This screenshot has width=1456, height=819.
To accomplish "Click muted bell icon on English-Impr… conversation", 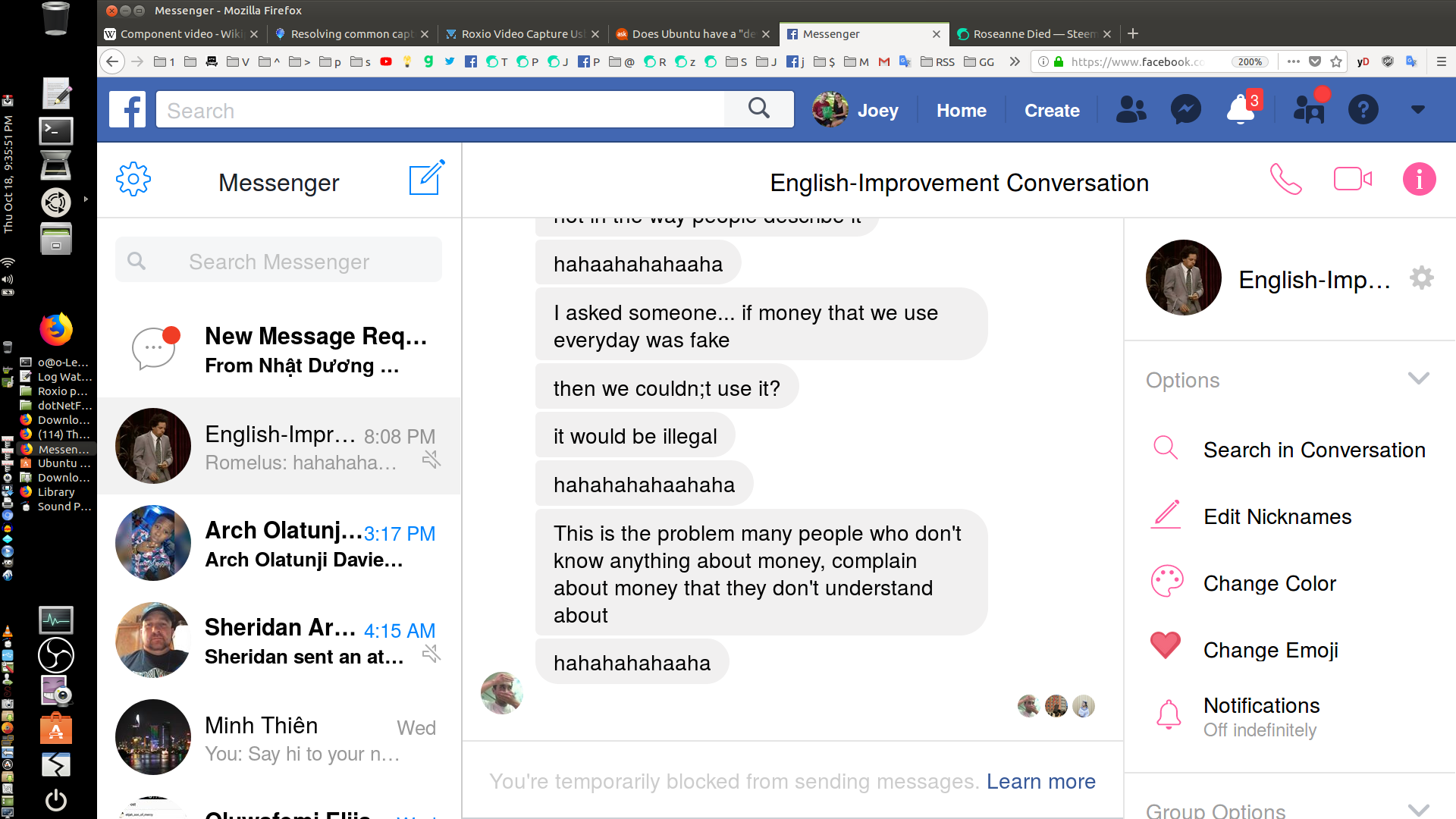I will point(431,460).
